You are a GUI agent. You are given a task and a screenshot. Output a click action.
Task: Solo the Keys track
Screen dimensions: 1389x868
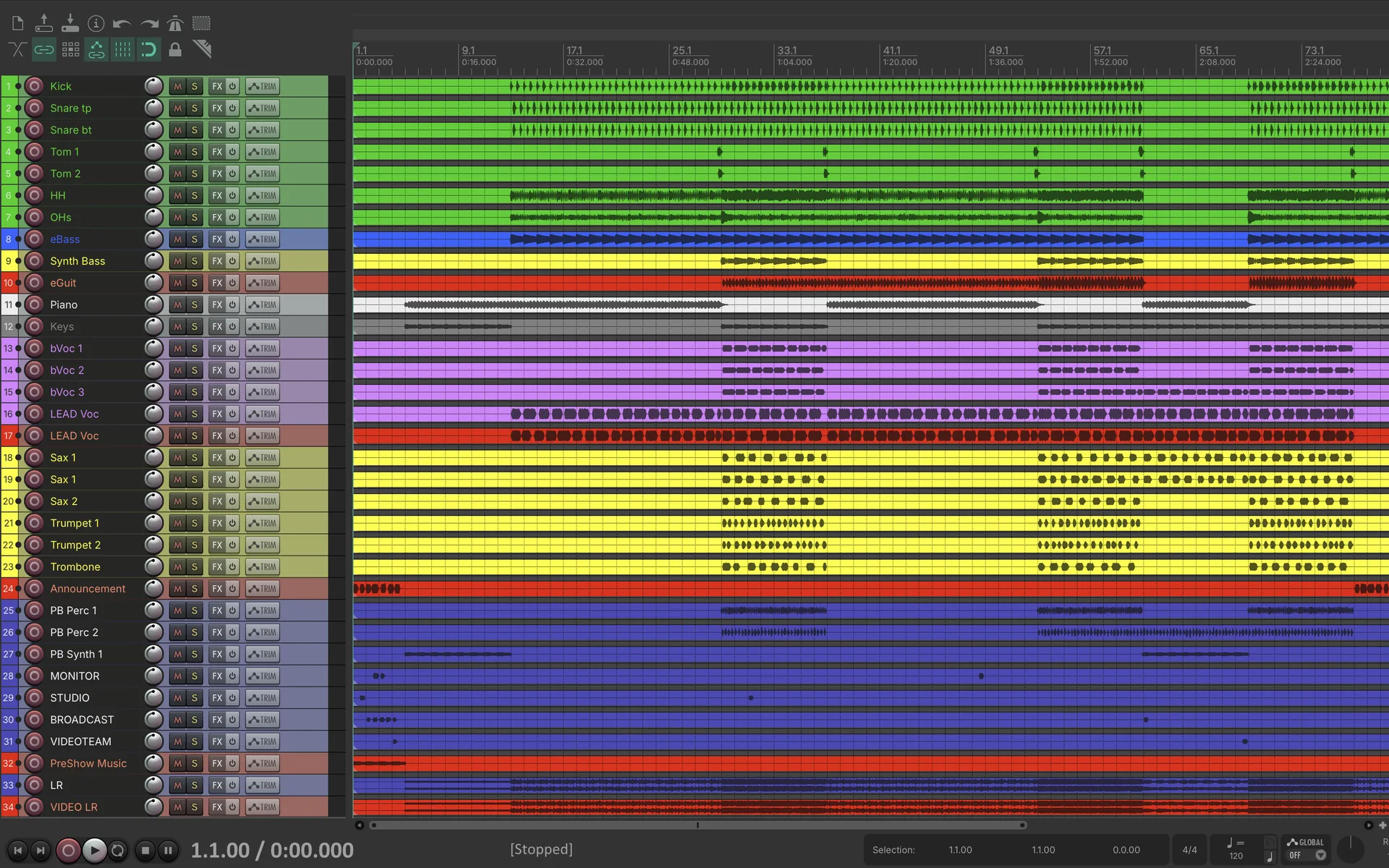pyautogui.click(x=194, y=326)
